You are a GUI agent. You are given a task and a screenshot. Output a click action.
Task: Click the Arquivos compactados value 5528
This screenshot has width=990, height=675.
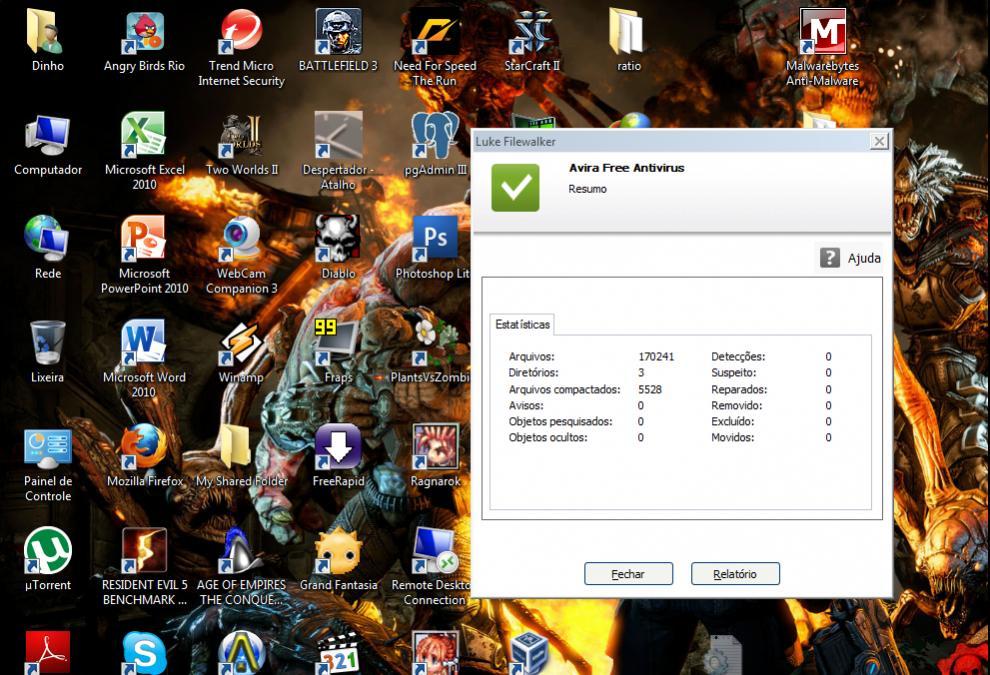[650, 390]
